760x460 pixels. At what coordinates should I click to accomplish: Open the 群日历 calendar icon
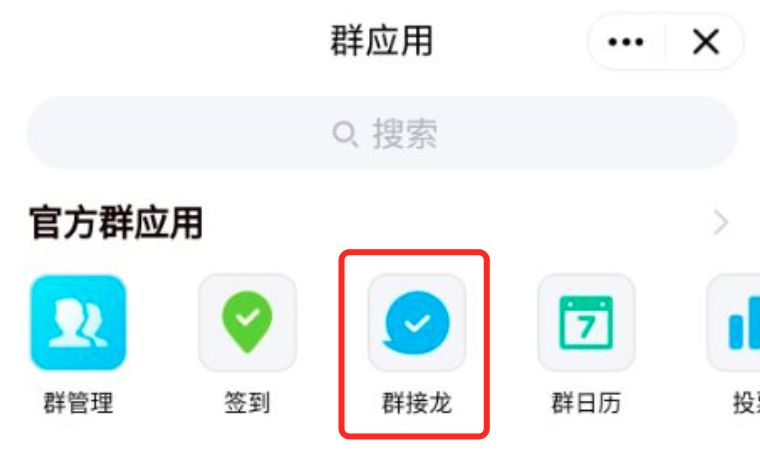586,322
